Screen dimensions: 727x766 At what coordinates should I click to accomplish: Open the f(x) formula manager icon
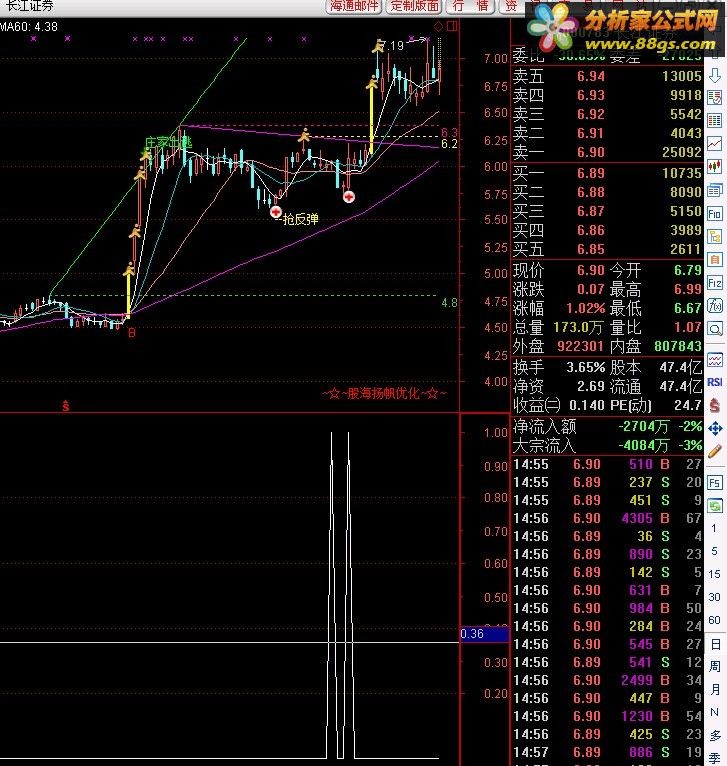point(715,306)
